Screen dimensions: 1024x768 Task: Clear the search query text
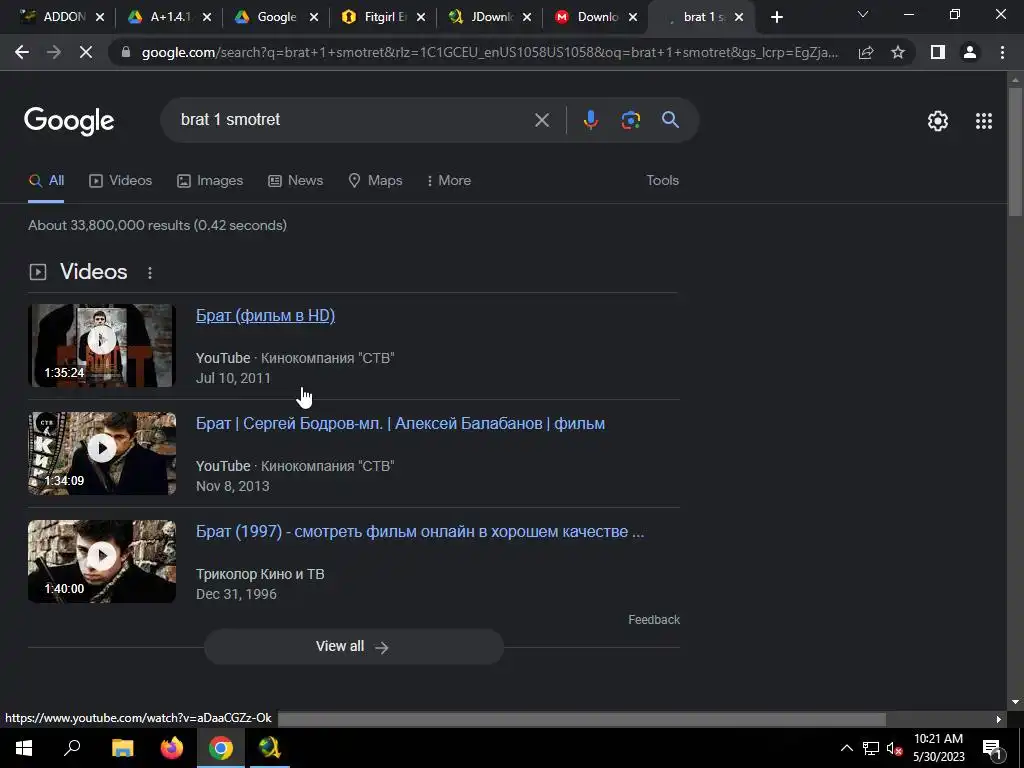click(x=542, y=120)
